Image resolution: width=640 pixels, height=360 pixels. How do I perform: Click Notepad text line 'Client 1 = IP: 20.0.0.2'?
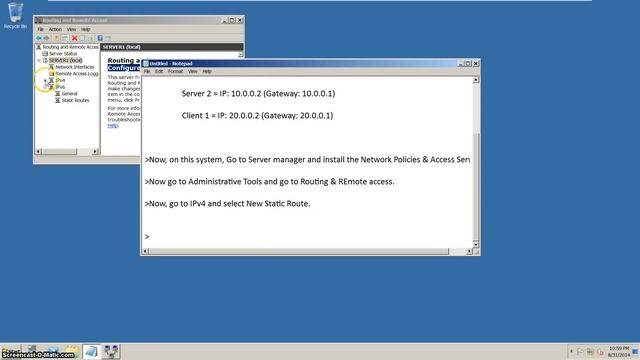tap(257, 116)
